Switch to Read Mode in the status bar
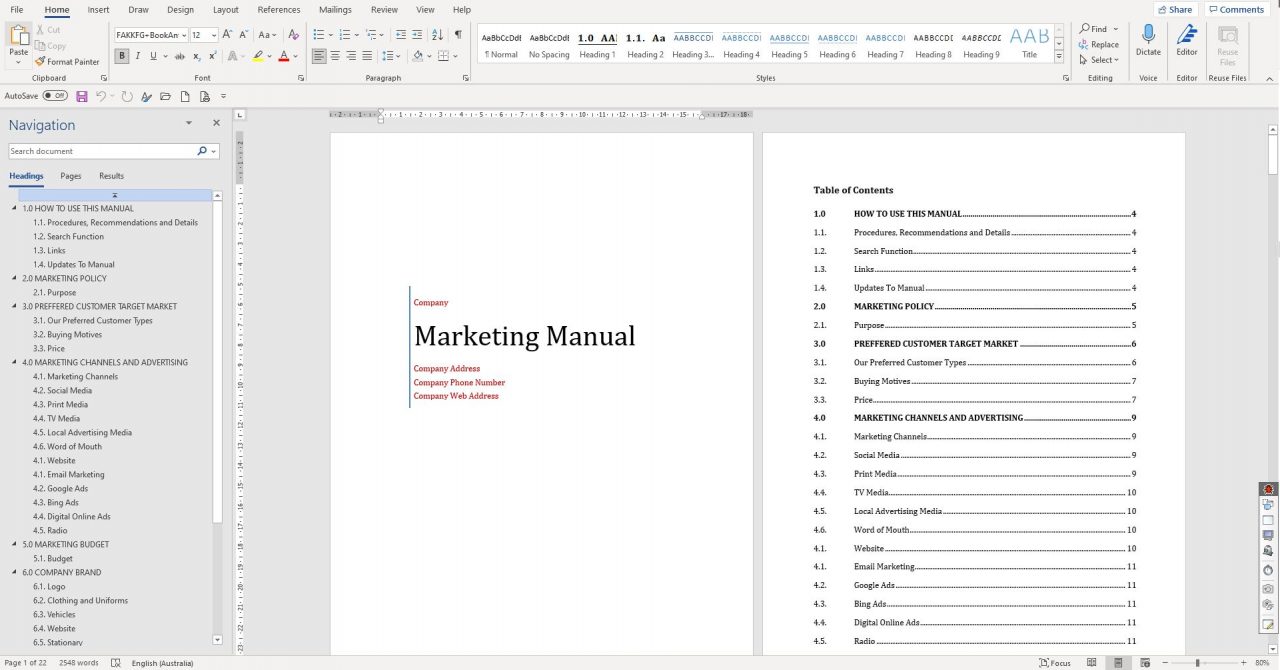This screenshot has width=1280, height=670. point(1091,662)
